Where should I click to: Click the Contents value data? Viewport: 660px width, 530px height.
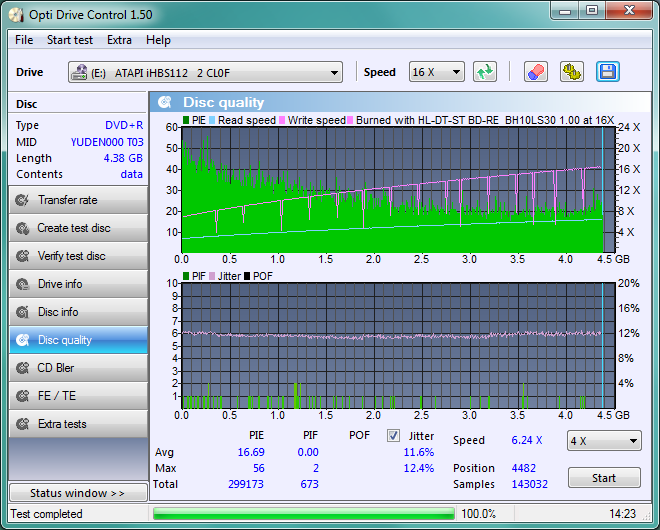(x=131, y=174)
